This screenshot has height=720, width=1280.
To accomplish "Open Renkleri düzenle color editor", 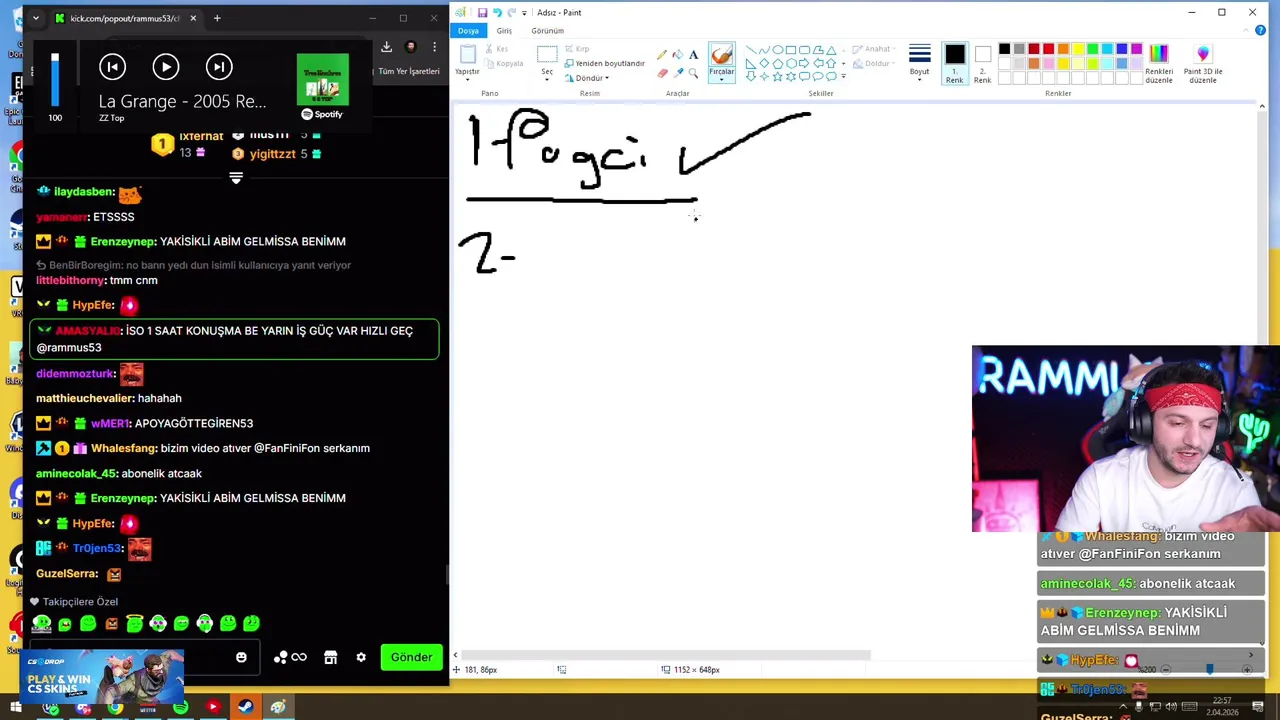I will click(x=1159, y=64).
